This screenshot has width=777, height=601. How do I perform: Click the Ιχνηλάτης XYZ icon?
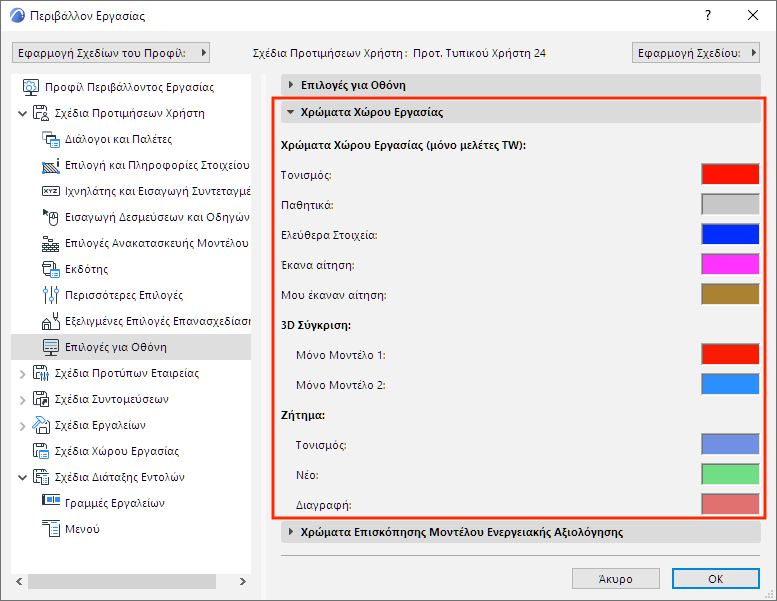coord(51,191)
